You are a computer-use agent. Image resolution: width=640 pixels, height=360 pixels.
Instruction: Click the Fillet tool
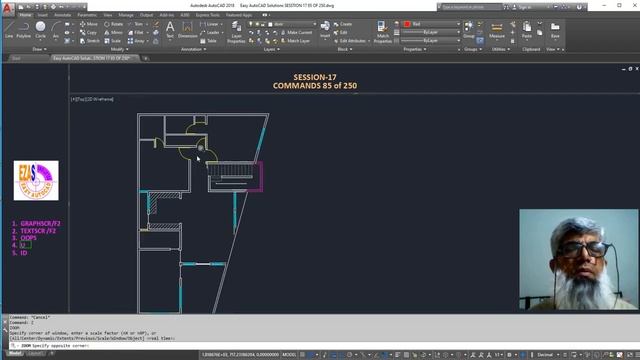pyautogui.click(x=136, y=32)
